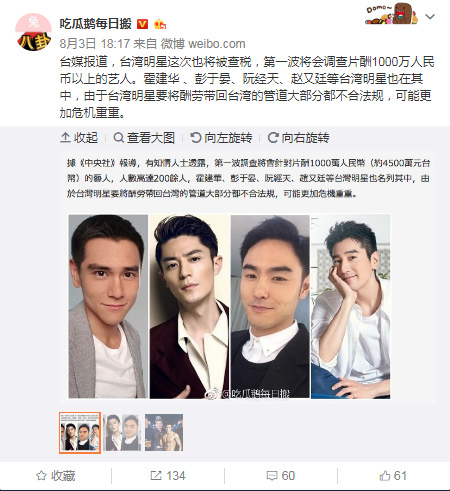Click the expanded four-portrait image
Screen dimensions: 450x491
point(229,306)
